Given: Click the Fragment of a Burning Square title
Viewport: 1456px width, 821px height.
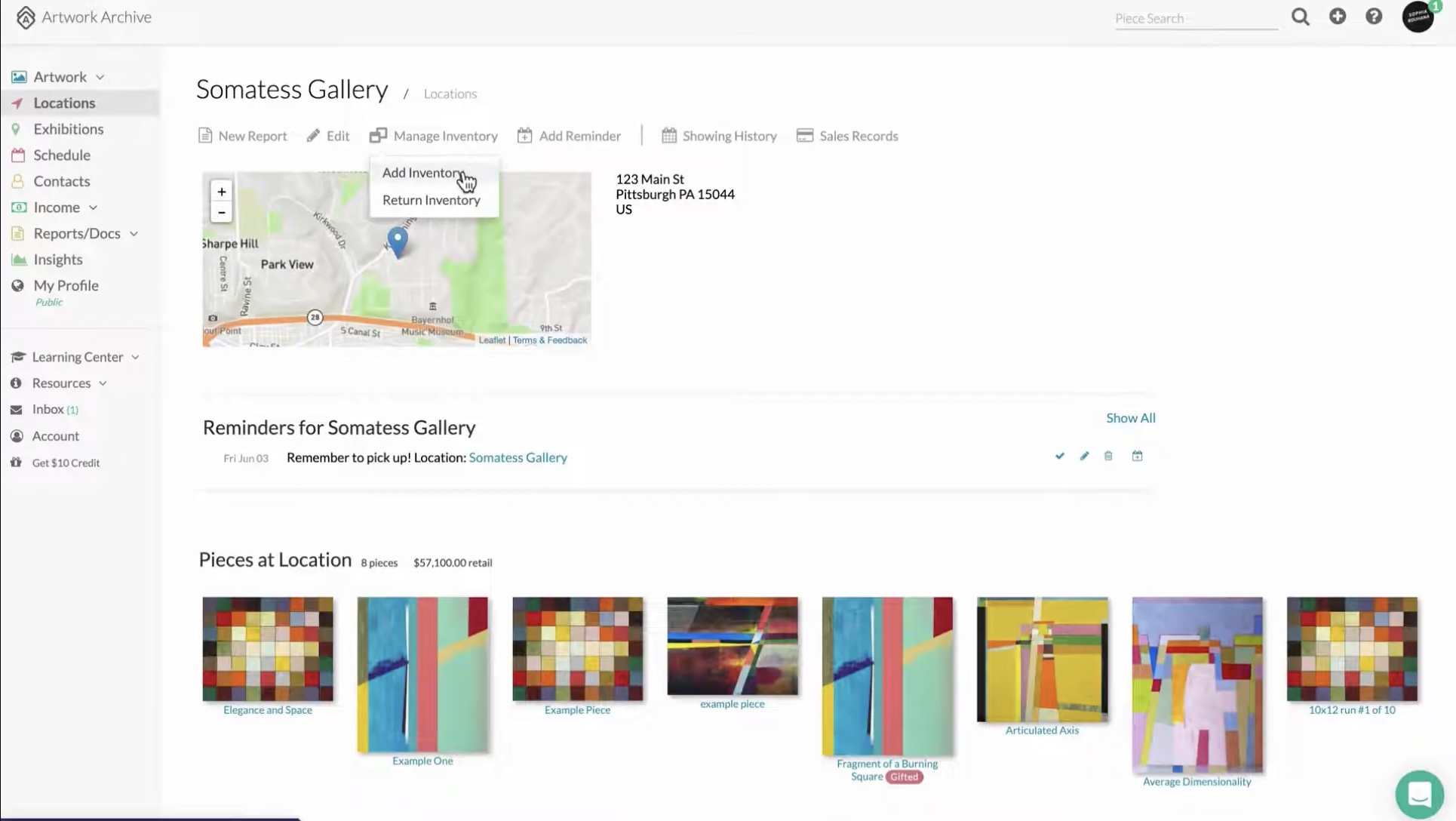Looking at the screenshot, I should pyautogui.click(x=886, y=770).
